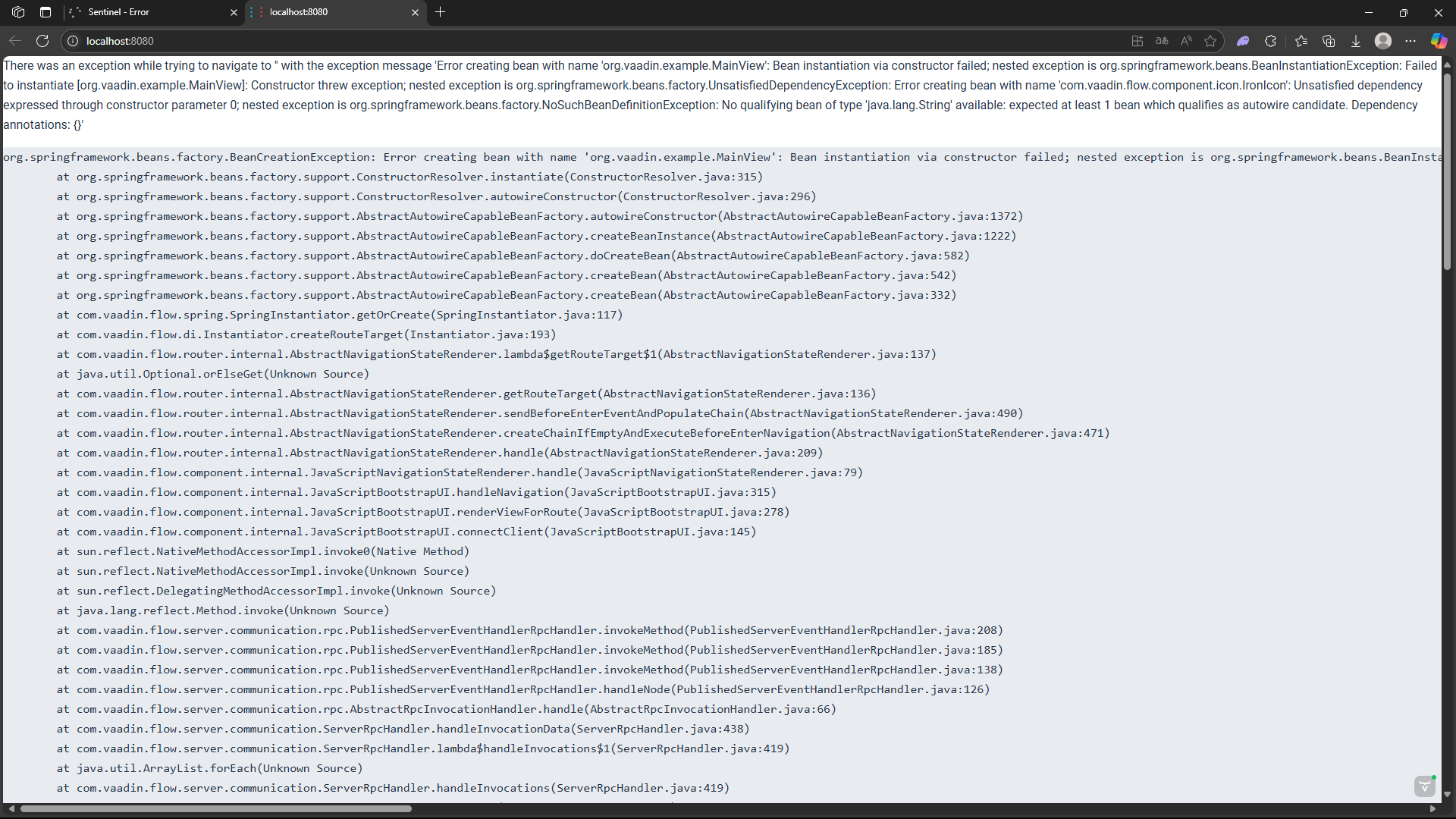Click the site information icon
Viewport: 1456px width, 819px height.
pos(73,41)
